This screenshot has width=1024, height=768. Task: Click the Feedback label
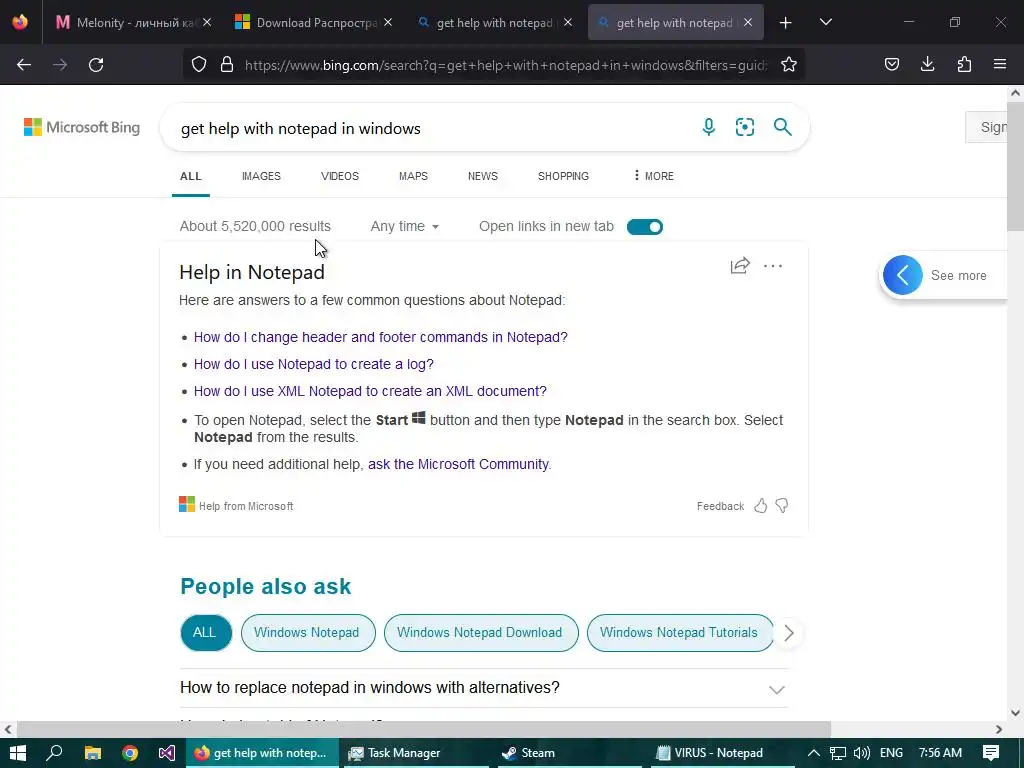[720, 506]
